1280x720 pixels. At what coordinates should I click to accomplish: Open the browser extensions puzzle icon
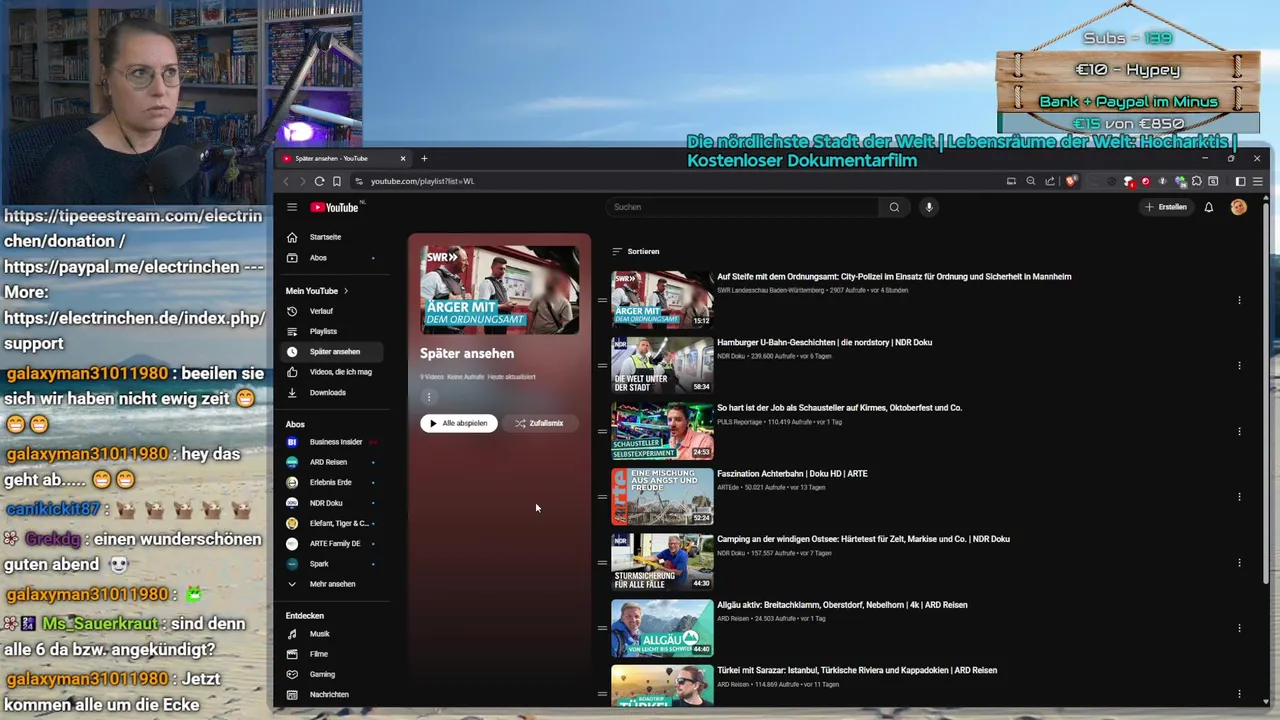(1197, 181)
